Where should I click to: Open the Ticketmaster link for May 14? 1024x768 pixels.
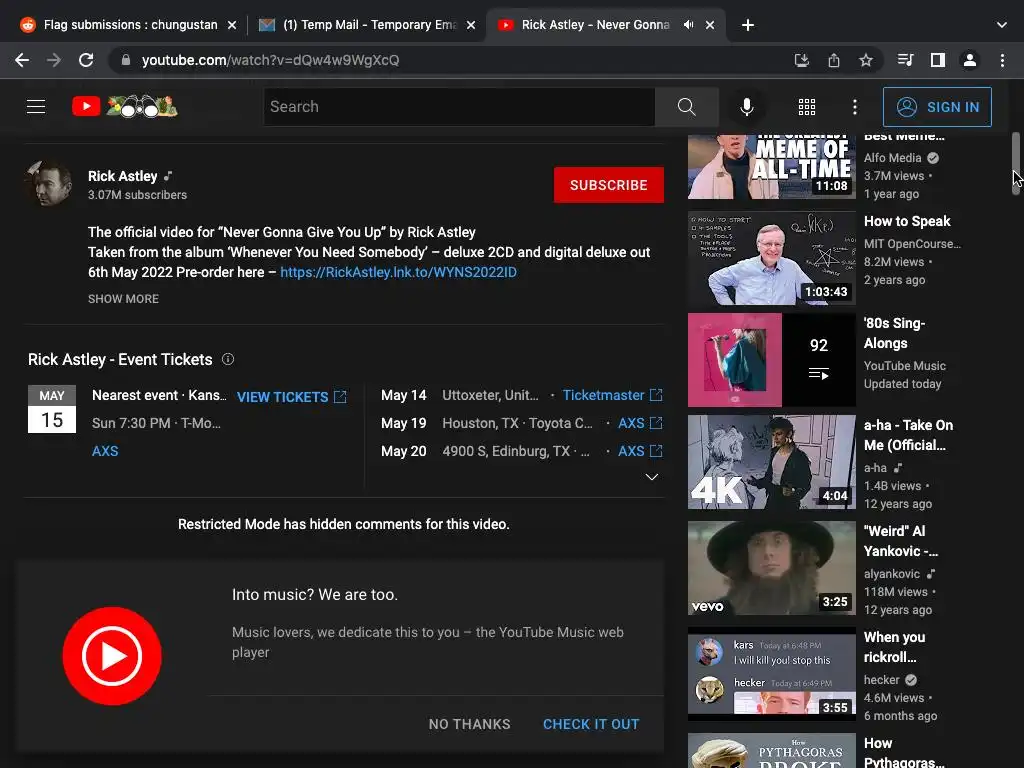pos(603,395)
